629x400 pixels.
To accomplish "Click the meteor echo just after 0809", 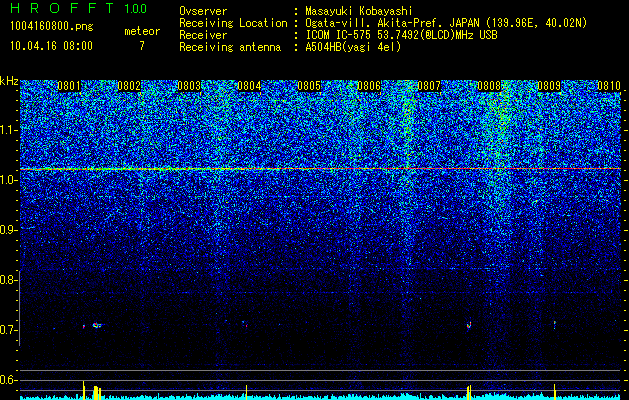I will click(x=555, y=323).
